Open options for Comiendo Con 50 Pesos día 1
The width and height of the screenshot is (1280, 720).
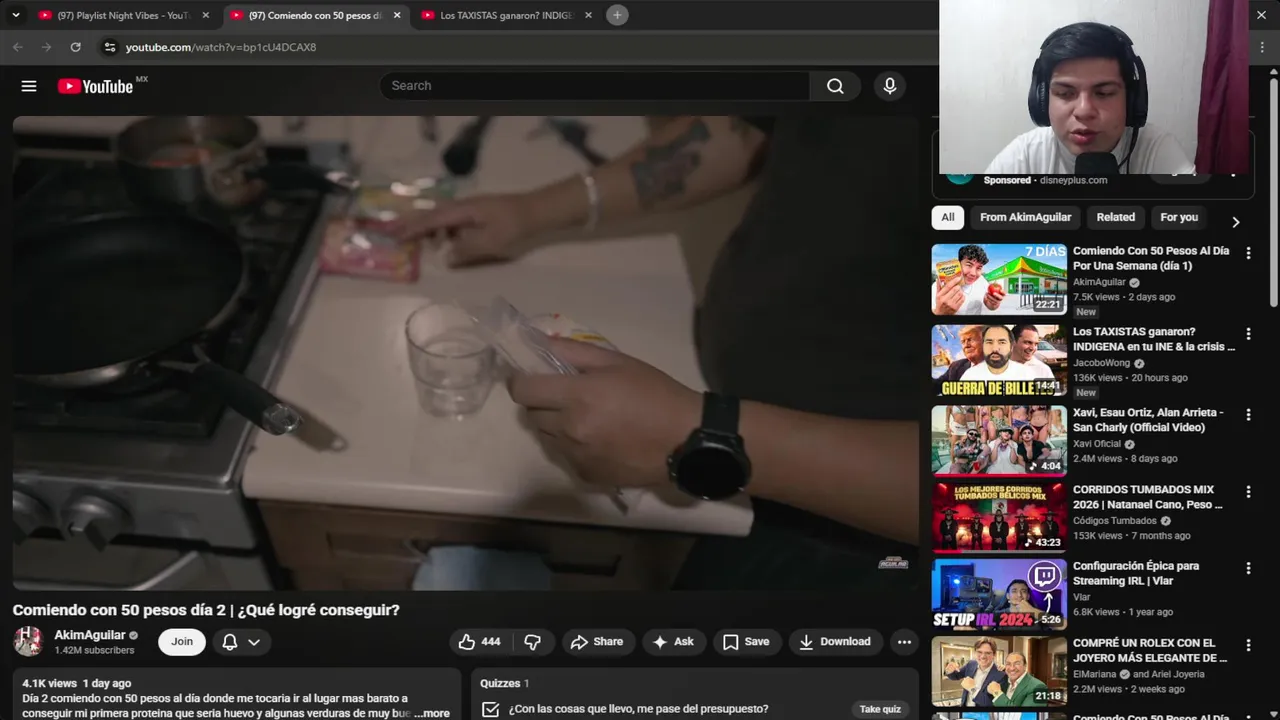(x=1248, y=253)
